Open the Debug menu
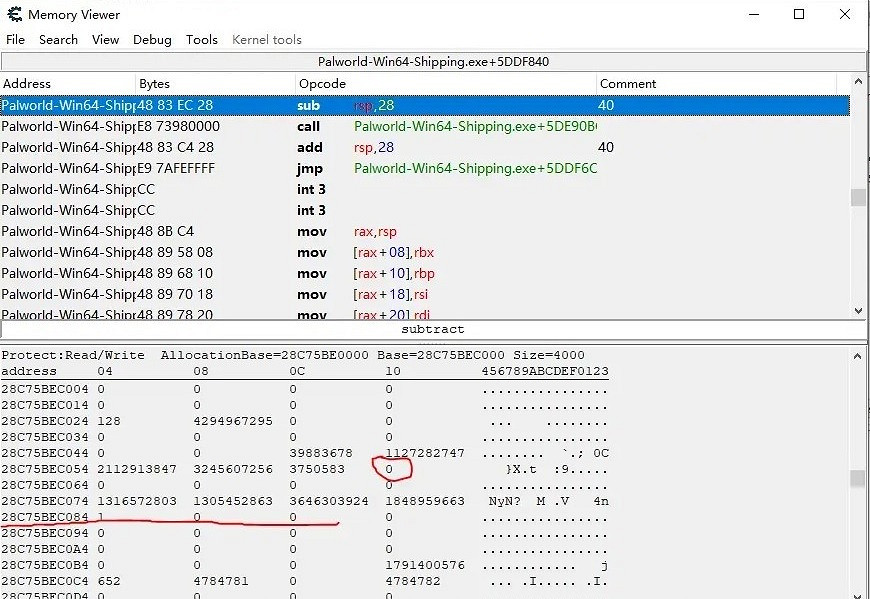Image resolution: width=870 pixels, height=599 pixels. (152, 40)
